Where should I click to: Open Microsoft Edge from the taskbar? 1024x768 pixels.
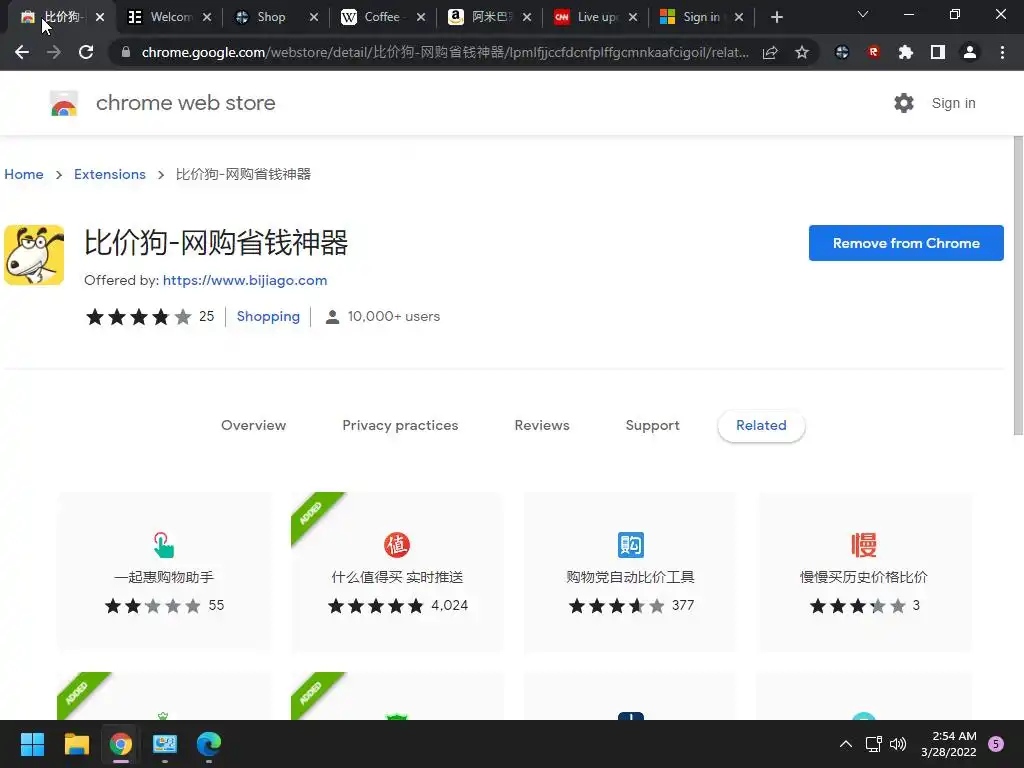(209, 744)
